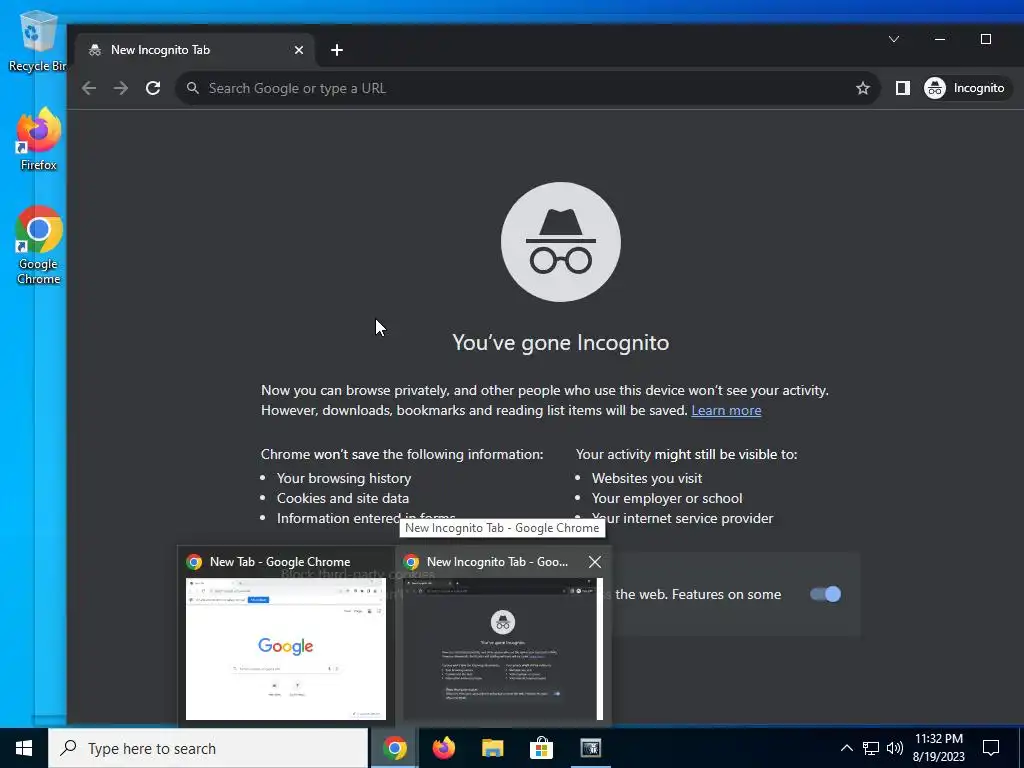The image size is (1024, 768).
Task: Open File Explorer from the taskbar
Action: [492, 748]
